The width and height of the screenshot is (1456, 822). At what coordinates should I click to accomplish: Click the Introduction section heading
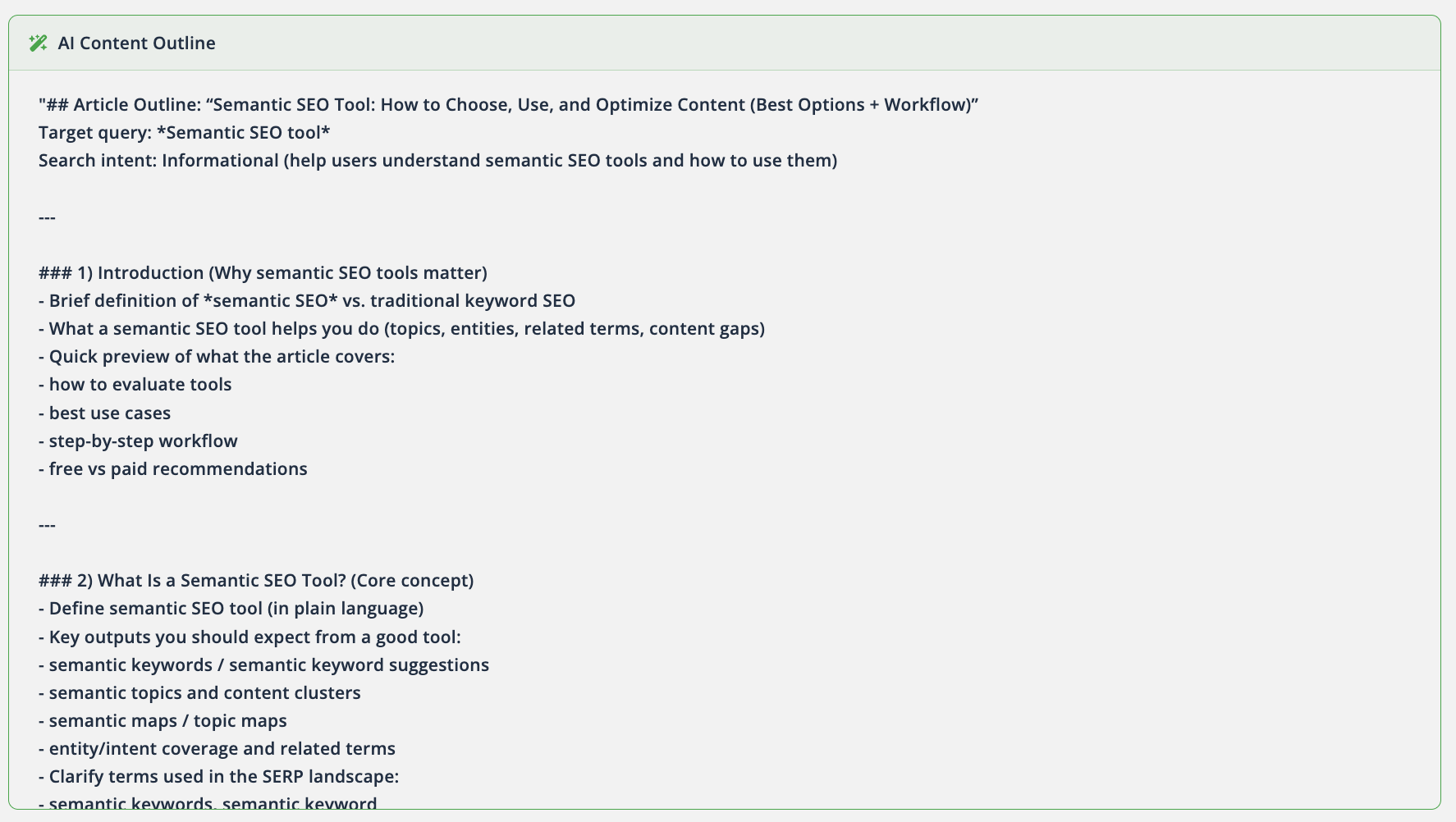coord(263,273)
